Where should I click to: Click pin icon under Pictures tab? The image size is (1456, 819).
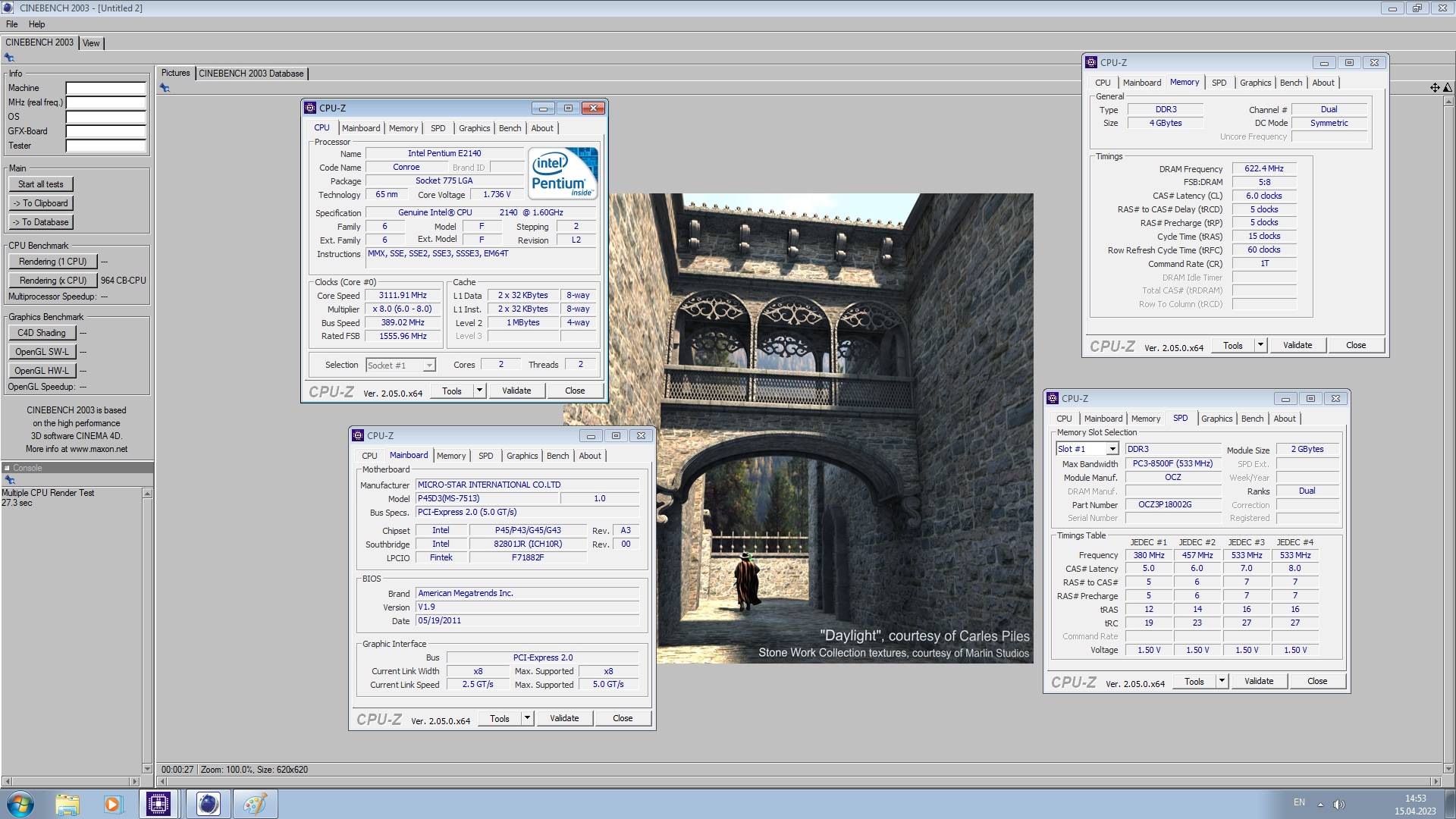click(x=165, y=88)
